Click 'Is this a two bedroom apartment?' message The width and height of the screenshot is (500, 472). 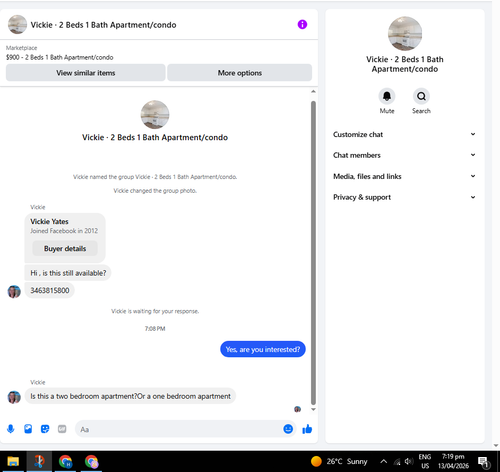point(130,396)
